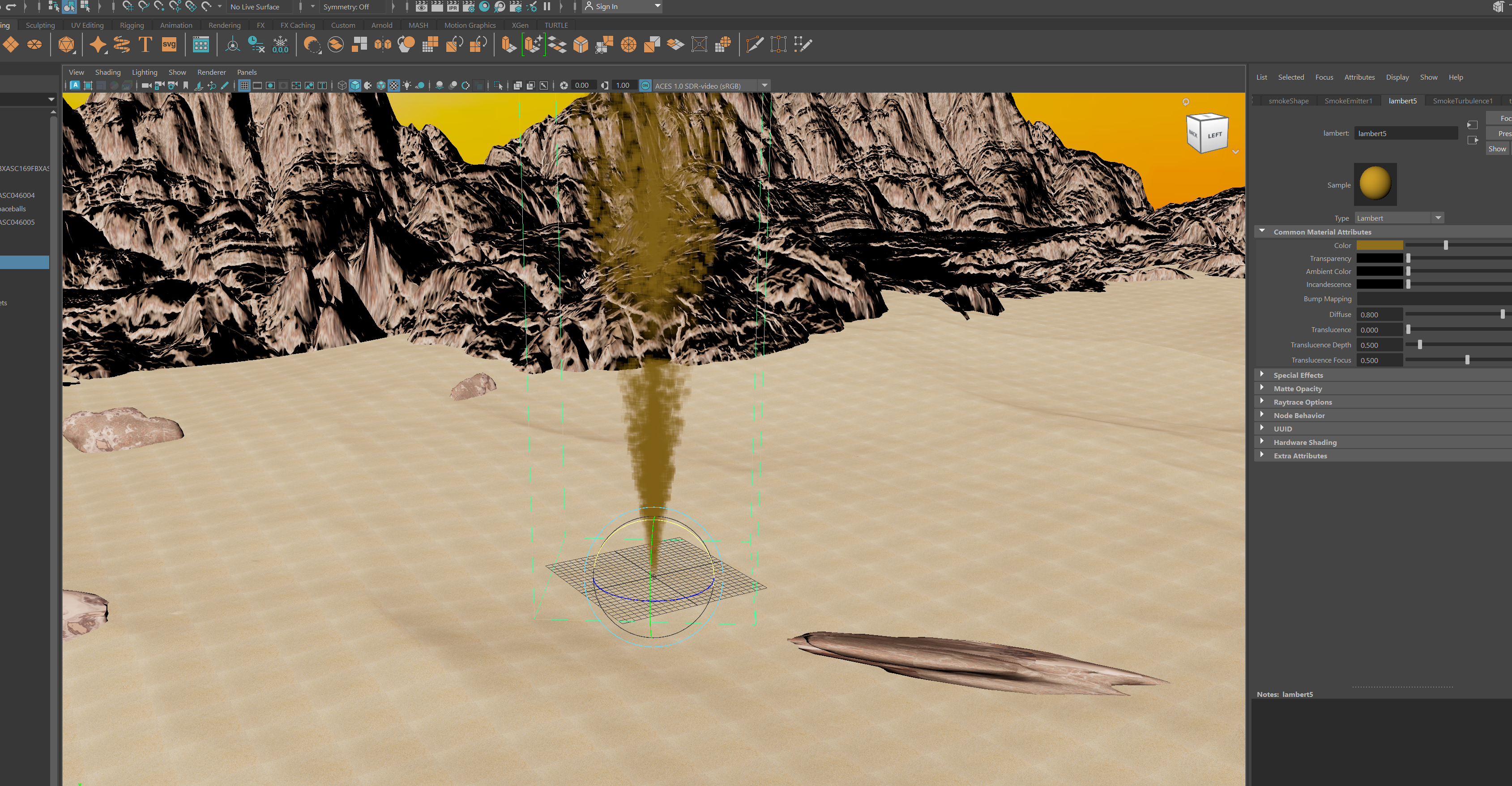
Task: Switch to the Arnold shelf tab
Action: [381, 25]
